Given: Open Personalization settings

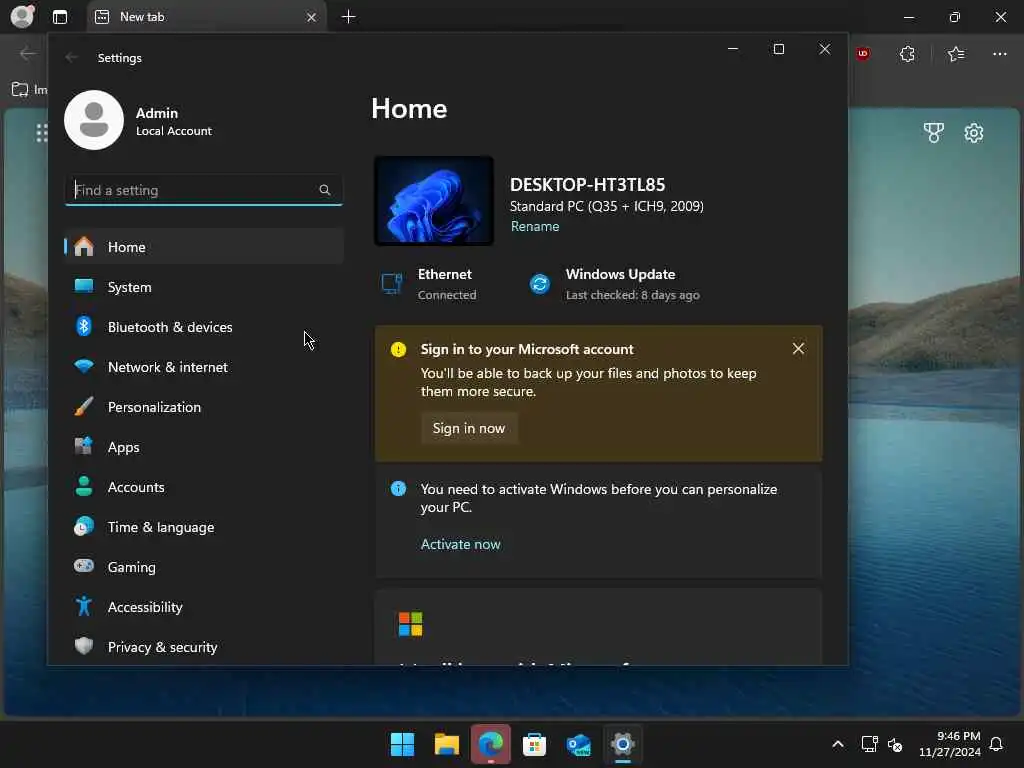Looking at the screenshot, I should [204, 407].
